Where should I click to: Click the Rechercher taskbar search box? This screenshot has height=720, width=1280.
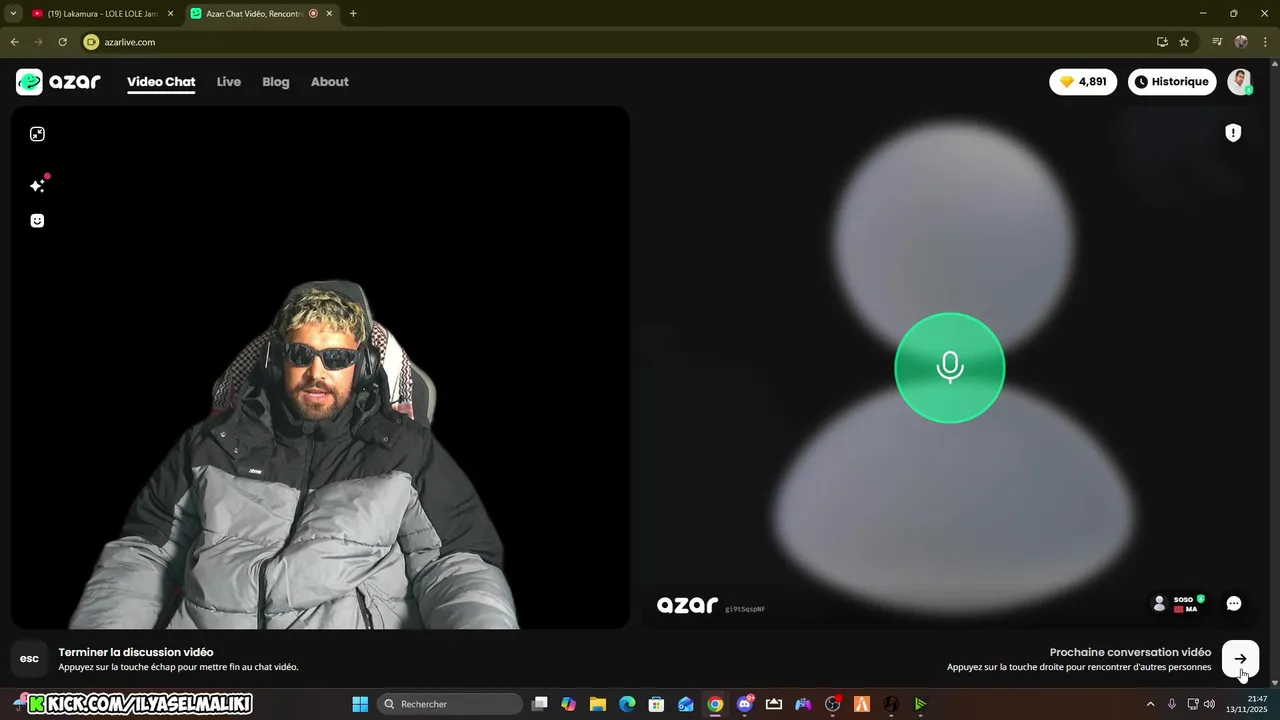tap(450, 704)
